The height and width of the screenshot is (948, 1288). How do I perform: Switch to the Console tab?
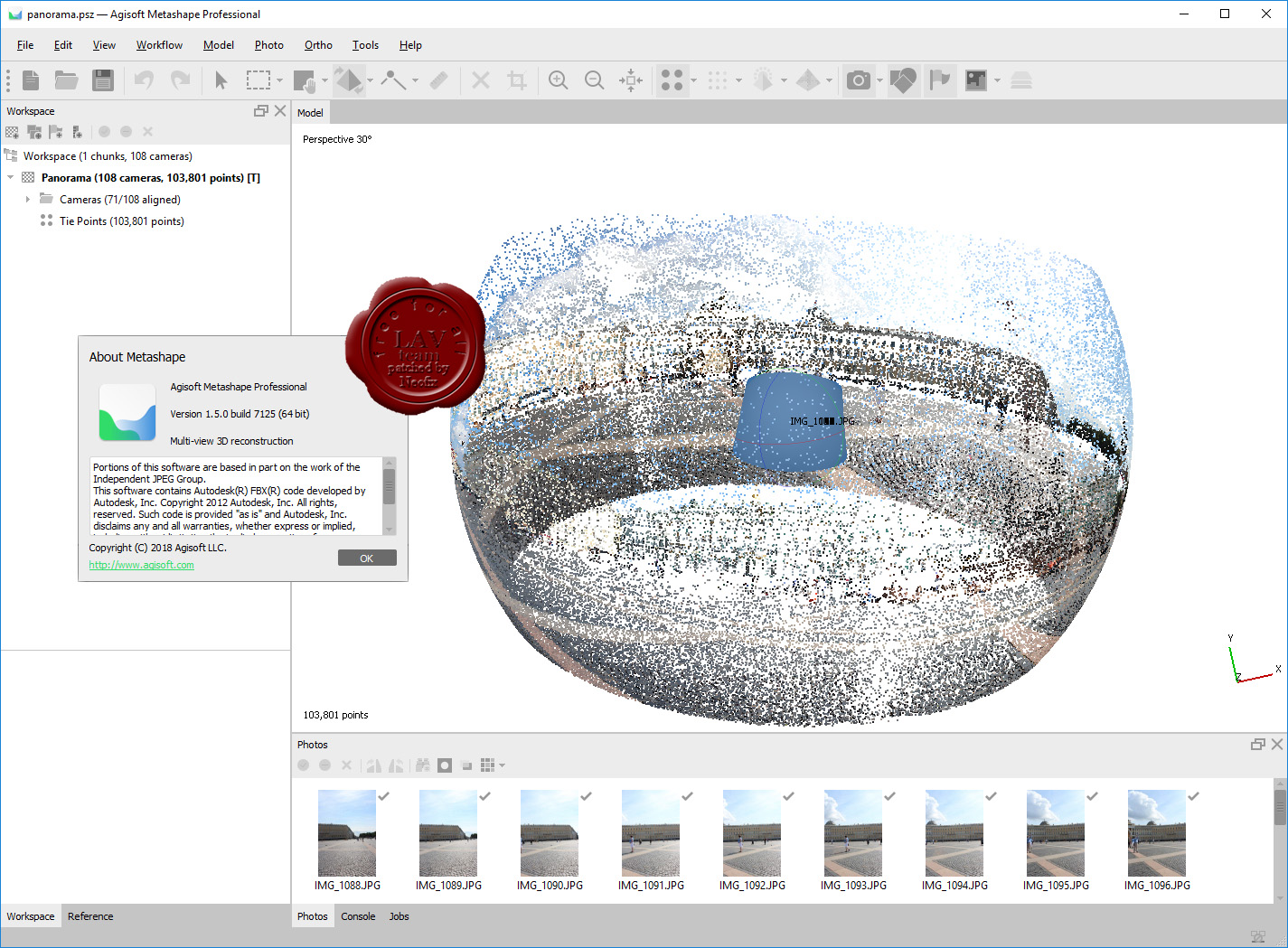point(358,916)
